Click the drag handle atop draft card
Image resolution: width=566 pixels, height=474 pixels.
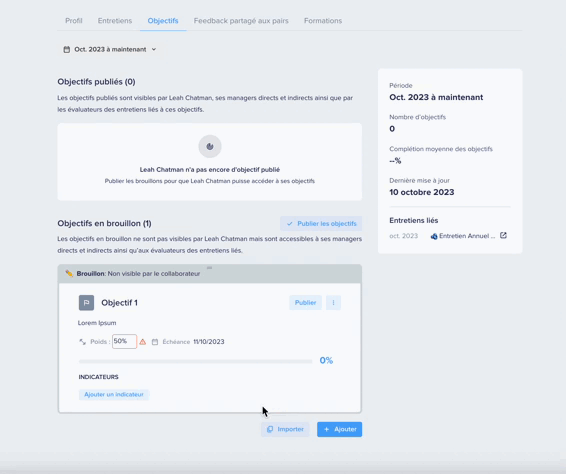209,268
